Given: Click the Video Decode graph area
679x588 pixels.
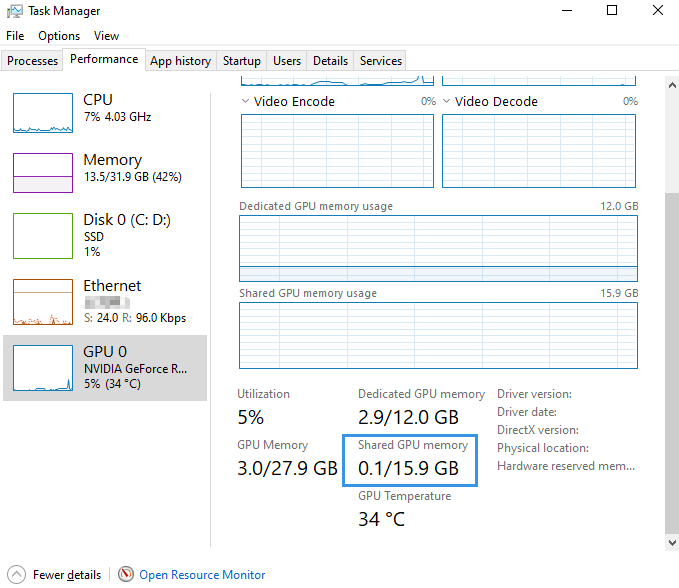Looking at the screenshot, I should click(x=539, y=151).
